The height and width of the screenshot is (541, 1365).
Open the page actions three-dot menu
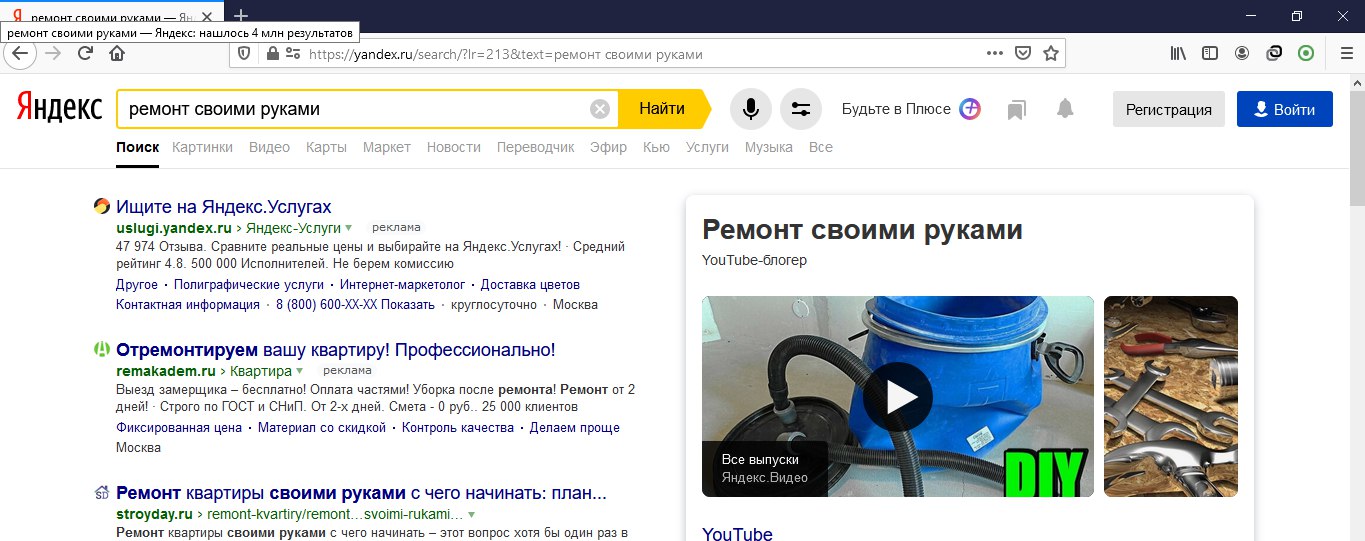pyautogui.click(x=994, y=53)
